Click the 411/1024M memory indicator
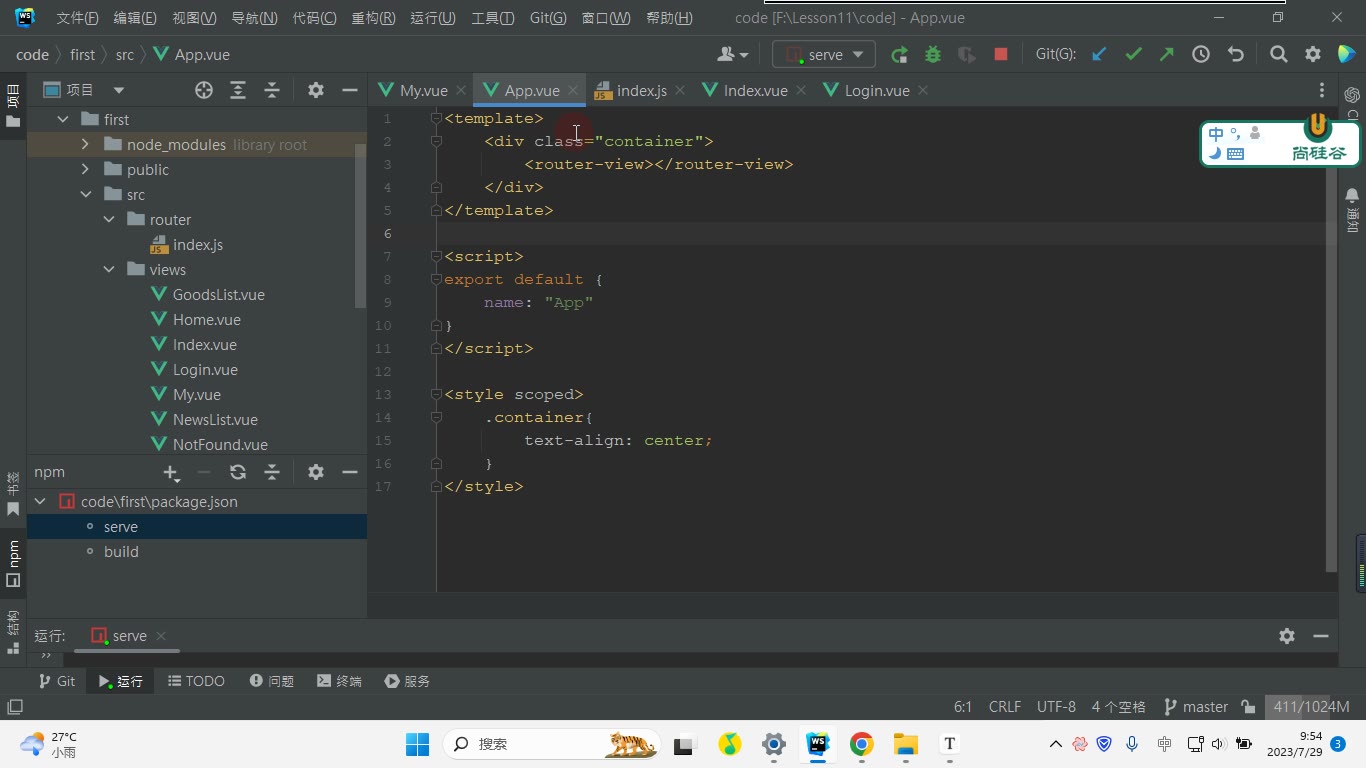The width and height of the screenshot is (1366, 768). (x=1312, y=707)
